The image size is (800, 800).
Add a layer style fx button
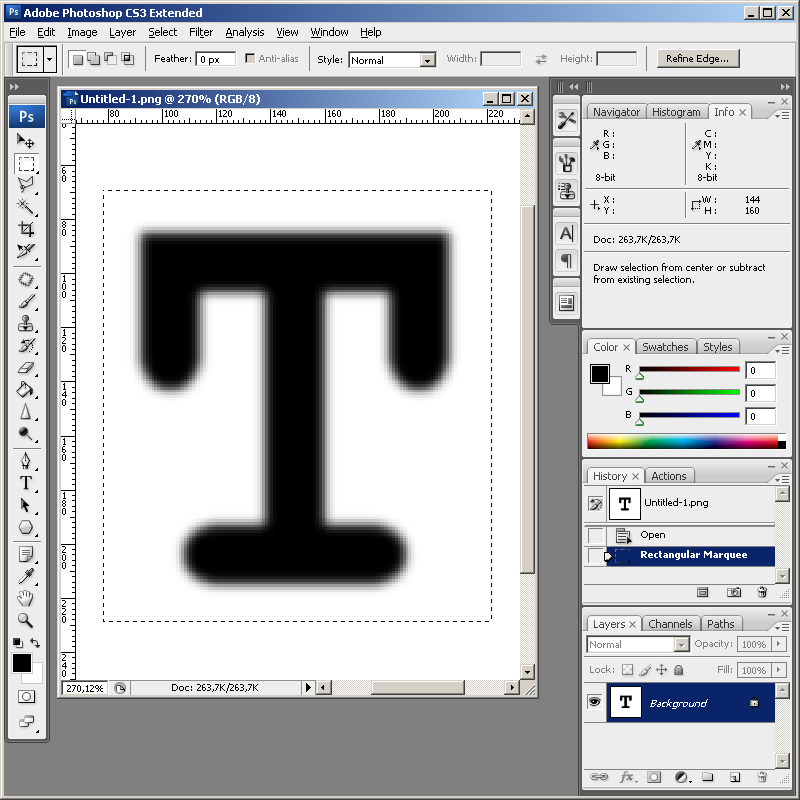[x=628, y=777]
